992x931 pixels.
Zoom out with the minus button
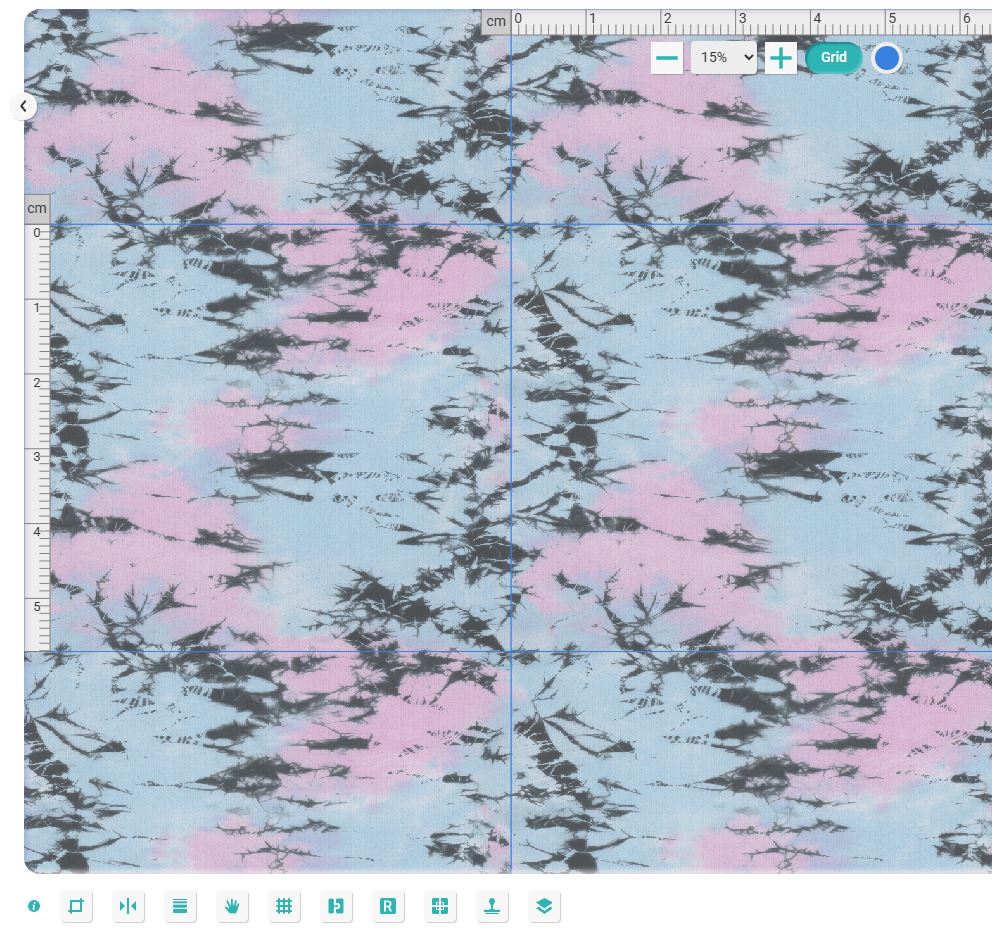coord(667,58)
